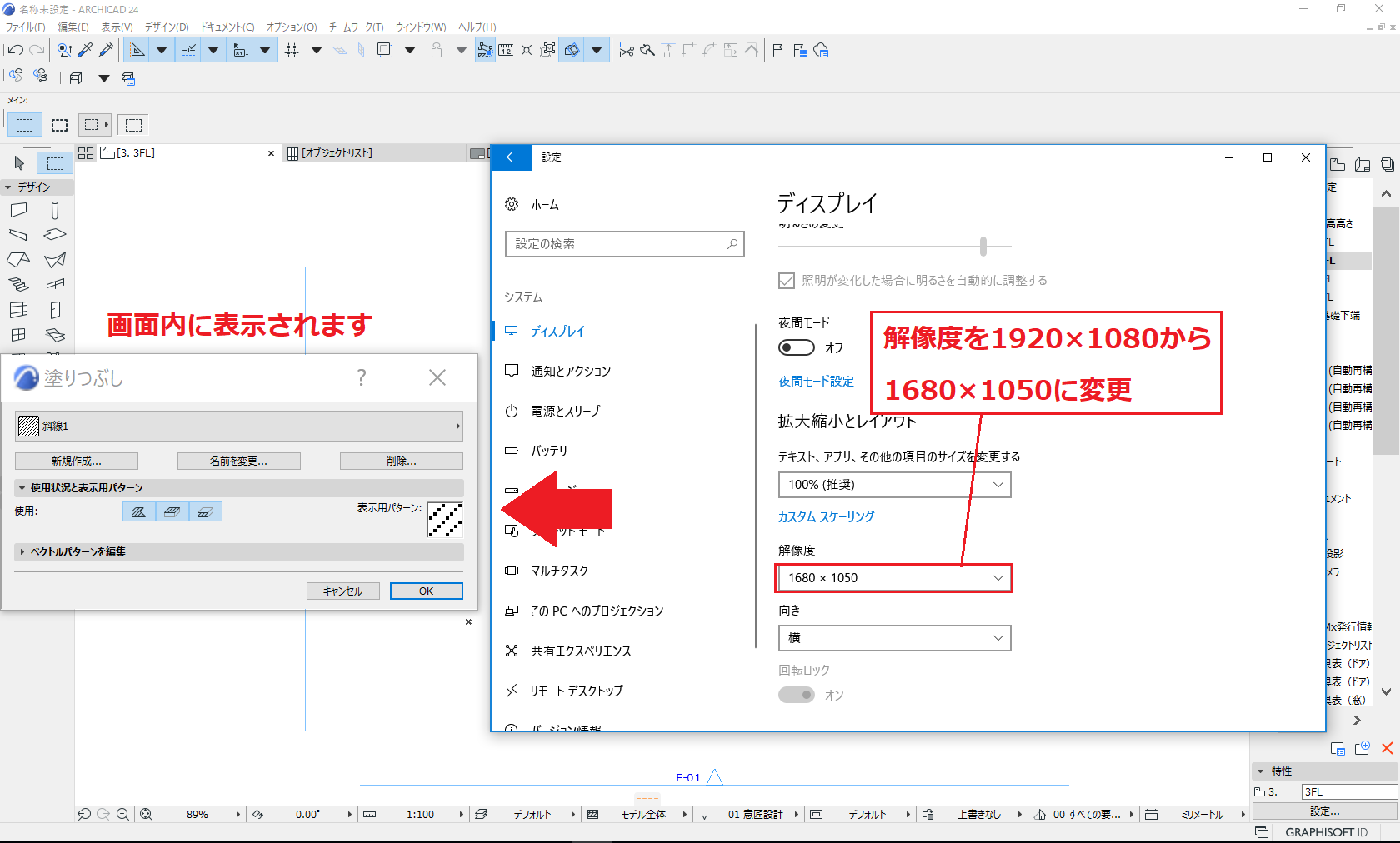This screenshot has height=843, width=1400.
Task: Select the Marquee tool in the toolbox
Action: point(55,163)
